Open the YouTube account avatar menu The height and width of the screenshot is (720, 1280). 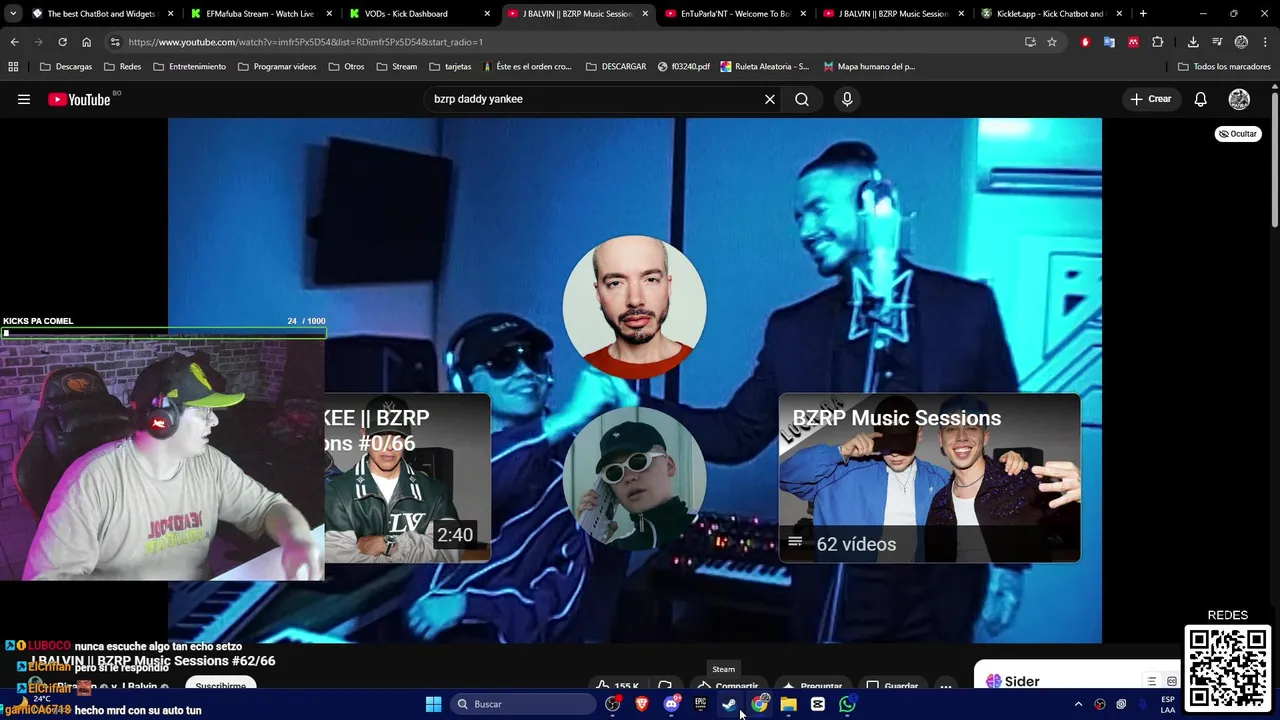(1239, 99)
